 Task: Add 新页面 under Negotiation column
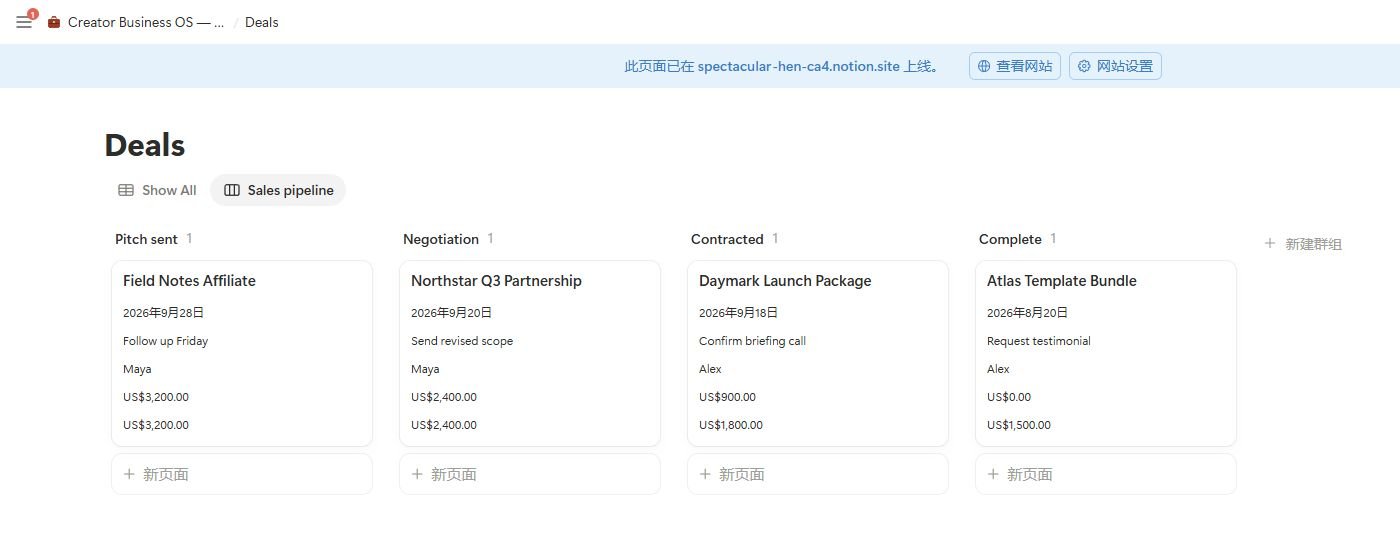click(x=530, y=474)
